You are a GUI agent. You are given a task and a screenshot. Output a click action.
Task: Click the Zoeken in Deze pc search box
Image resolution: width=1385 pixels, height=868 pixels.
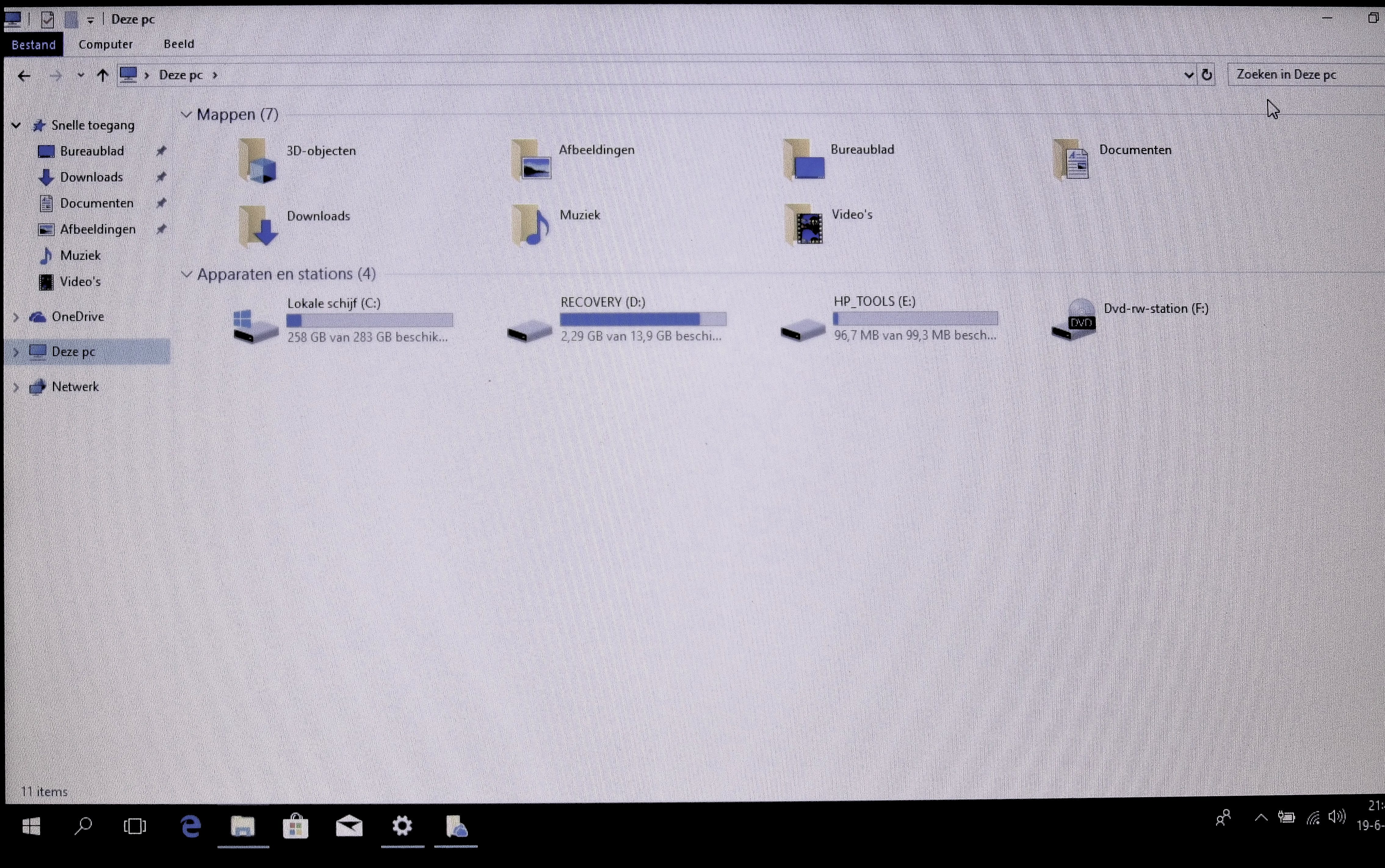tap(1306, 75)
